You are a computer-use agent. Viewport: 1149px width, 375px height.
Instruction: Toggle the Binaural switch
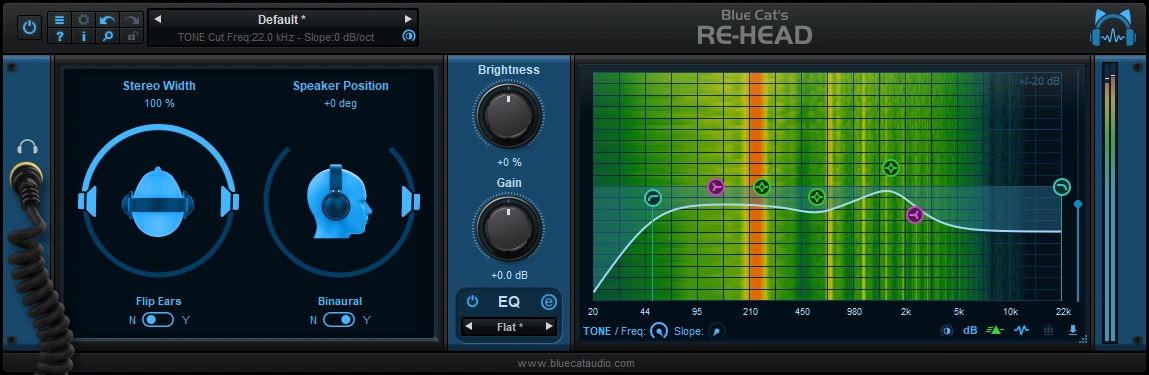339,320
